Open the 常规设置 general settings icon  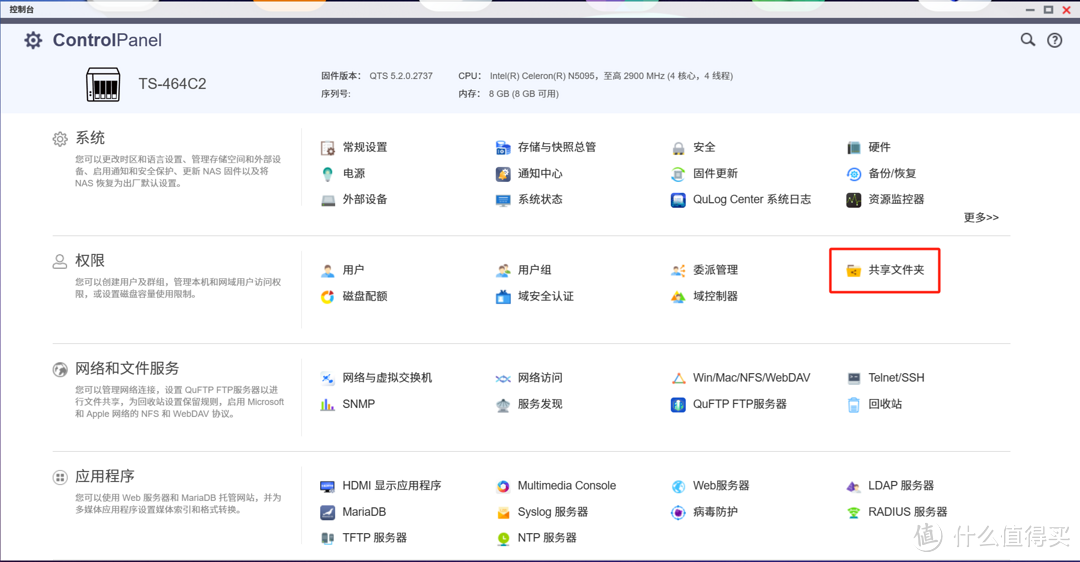328,147
